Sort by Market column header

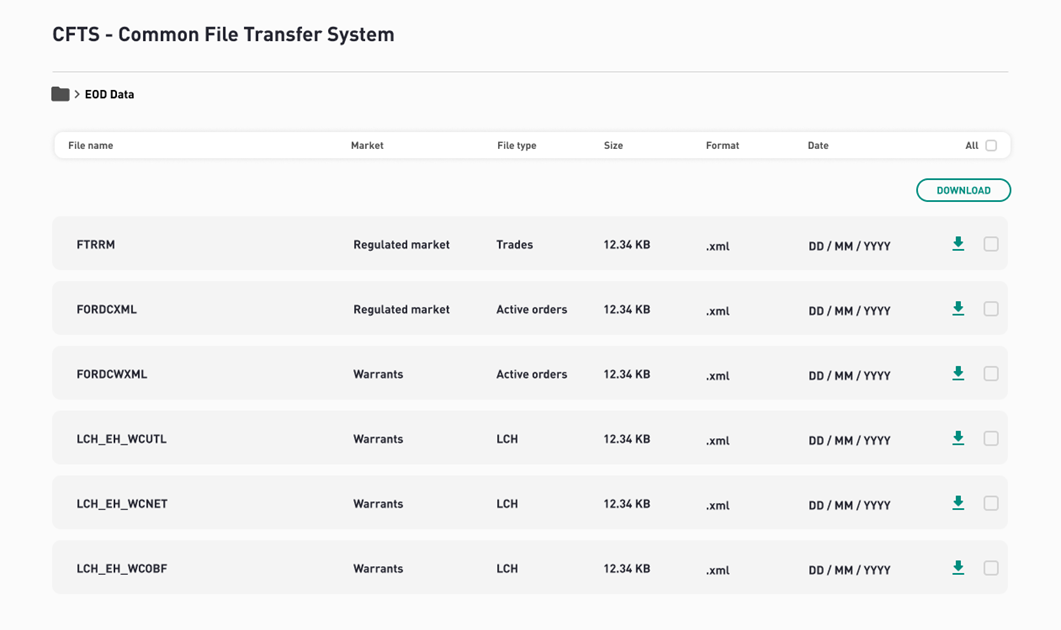(367, 145)
